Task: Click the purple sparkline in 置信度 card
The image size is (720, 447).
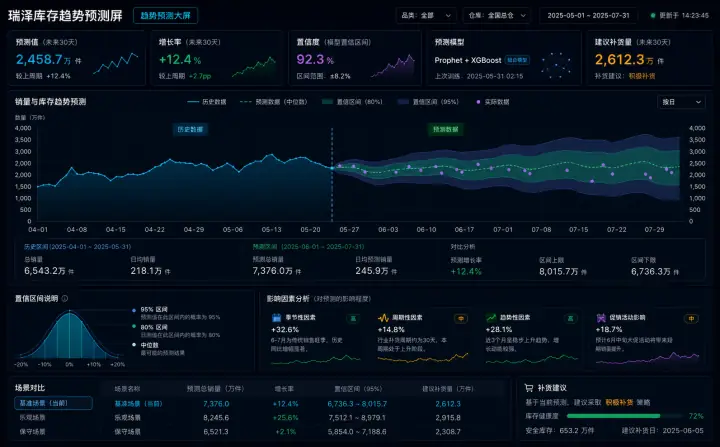Action: click(x=393, y=66)
